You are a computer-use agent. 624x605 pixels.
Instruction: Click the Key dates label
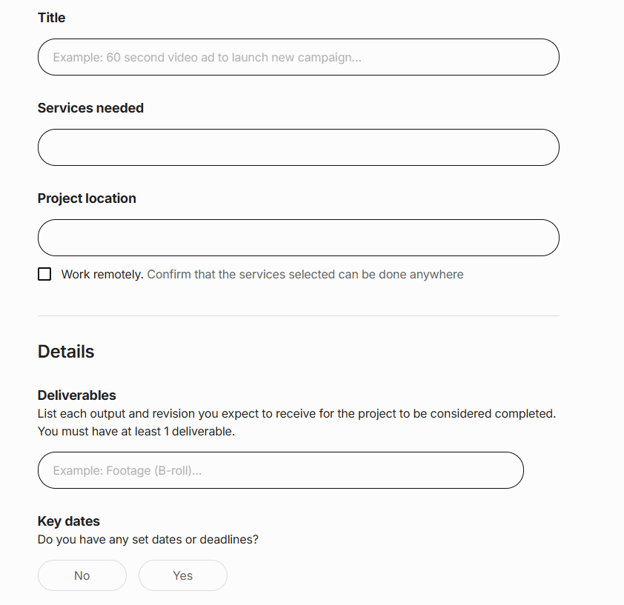(x=69, y=521)
